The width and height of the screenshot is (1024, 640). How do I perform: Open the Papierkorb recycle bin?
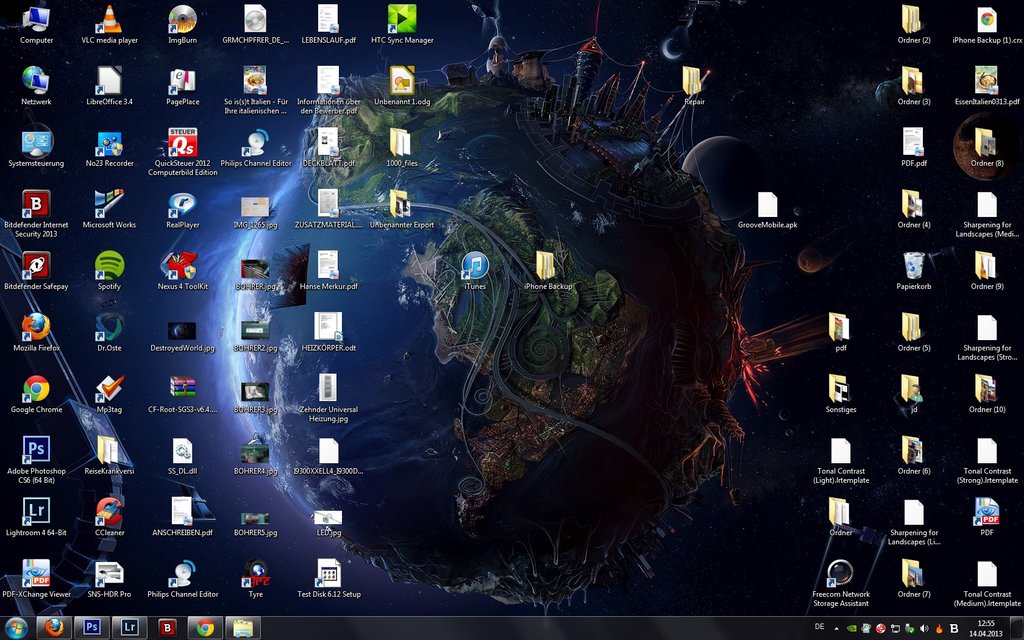[x=913, y=266]
